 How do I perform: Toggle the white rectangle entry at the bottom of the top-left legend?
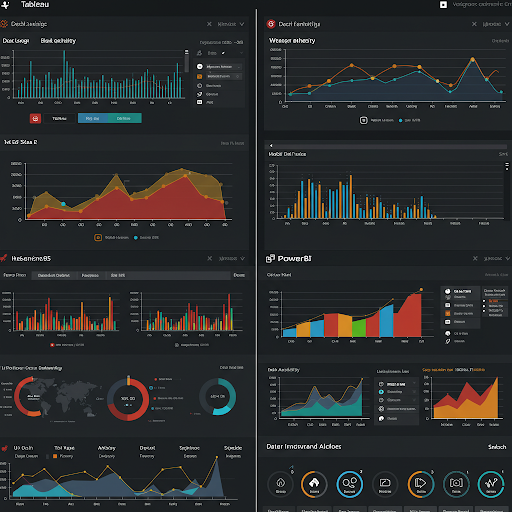(x=200, y=102)
